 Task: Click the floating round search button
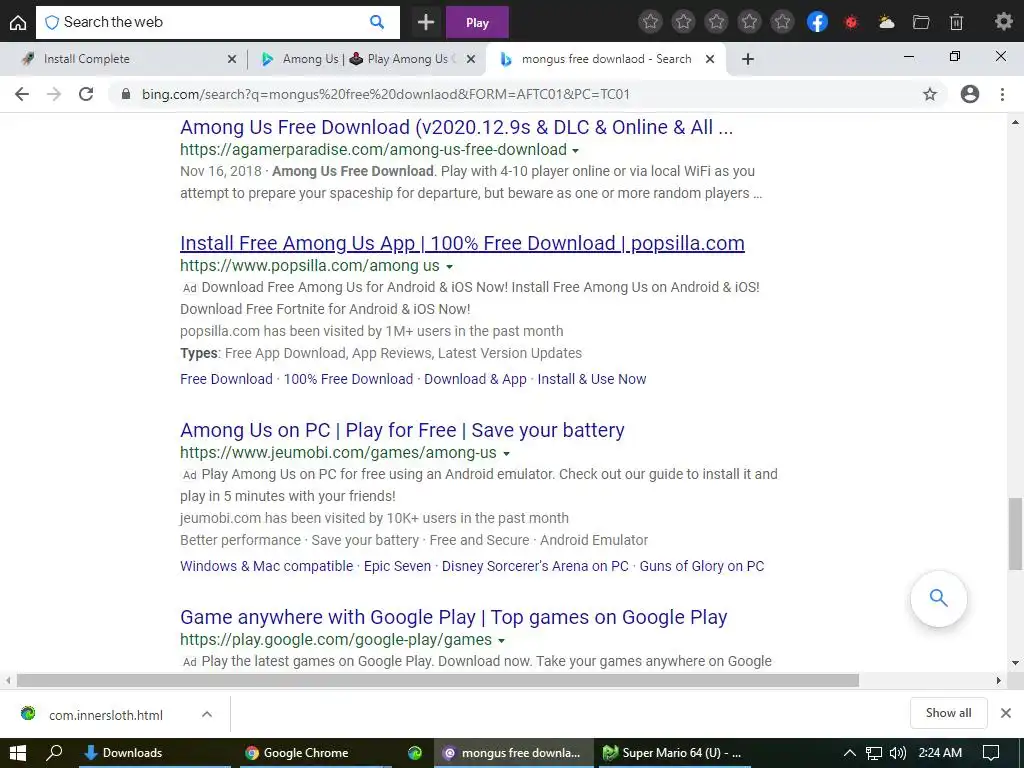coord(938,598)
